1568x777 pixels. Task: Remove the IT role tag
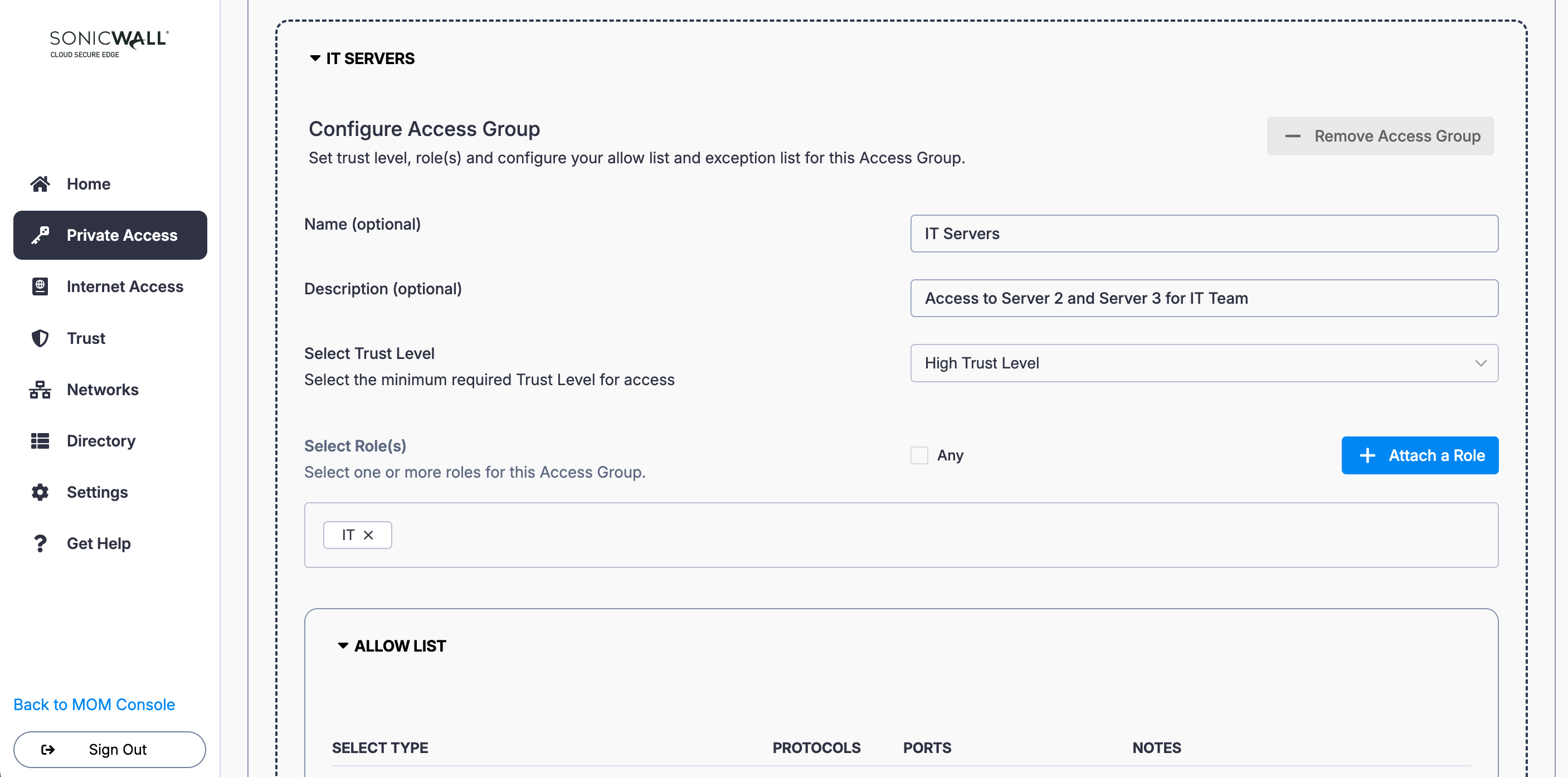click(x=368, y=535)
